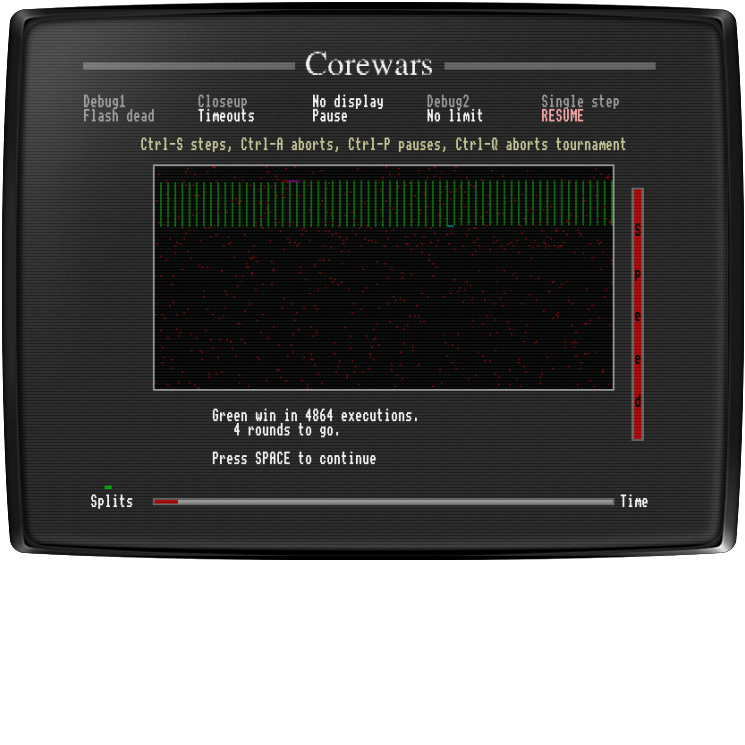
Task: Toggle the Timeouts option
Action: tap(226, 116)
